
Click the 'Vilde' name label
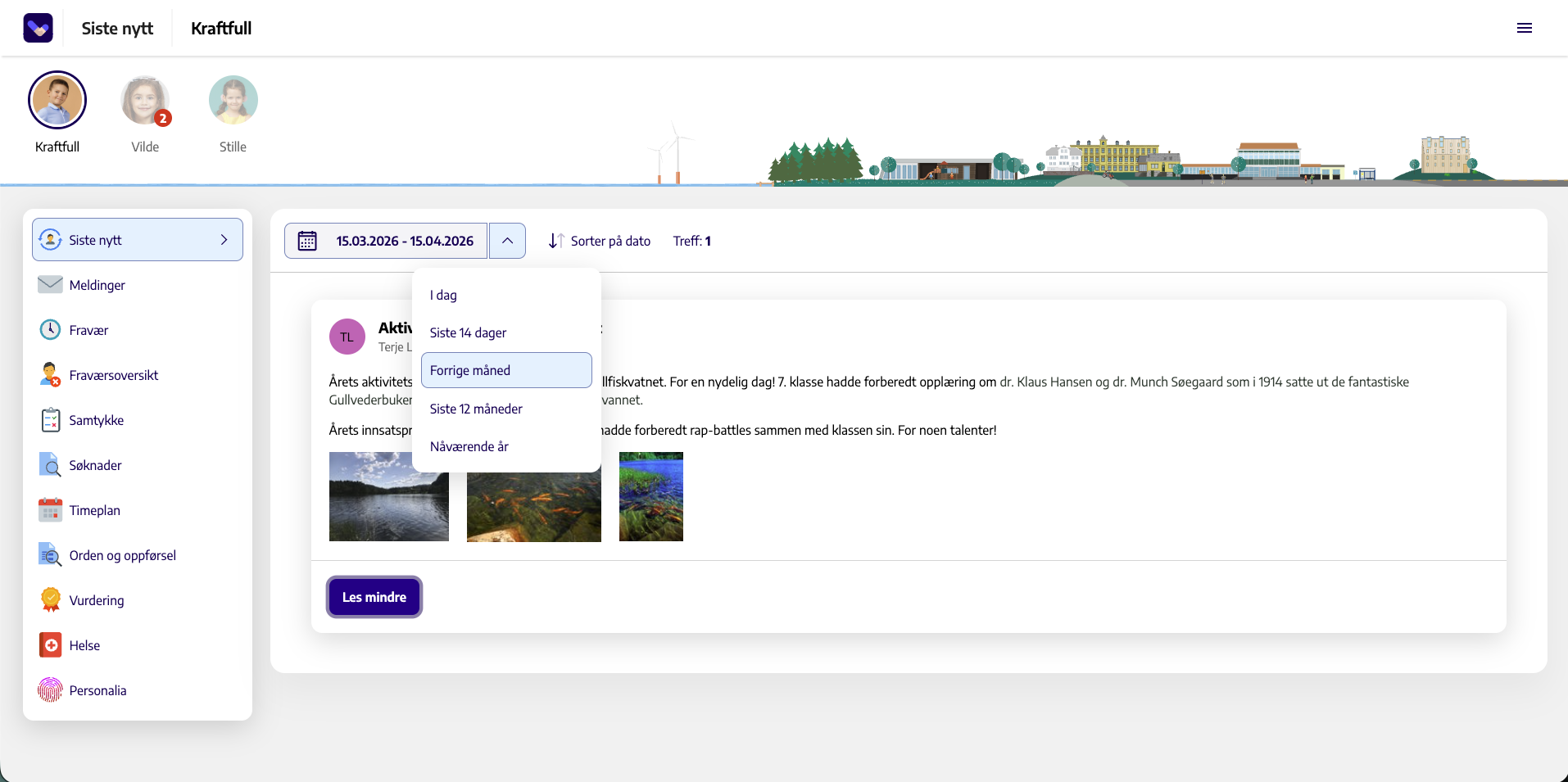pyautogui.click(x=145, y=147)
